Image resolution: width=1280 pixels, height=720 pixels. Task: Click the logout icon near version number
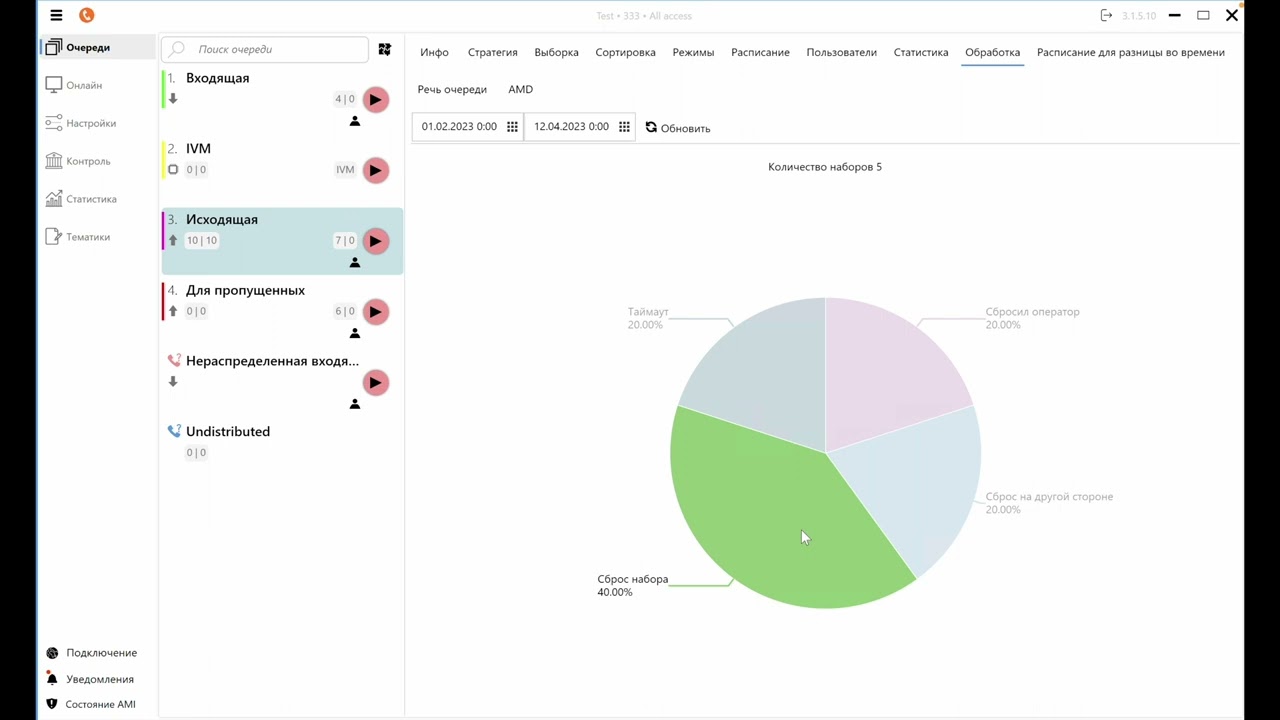(1106, 15)
